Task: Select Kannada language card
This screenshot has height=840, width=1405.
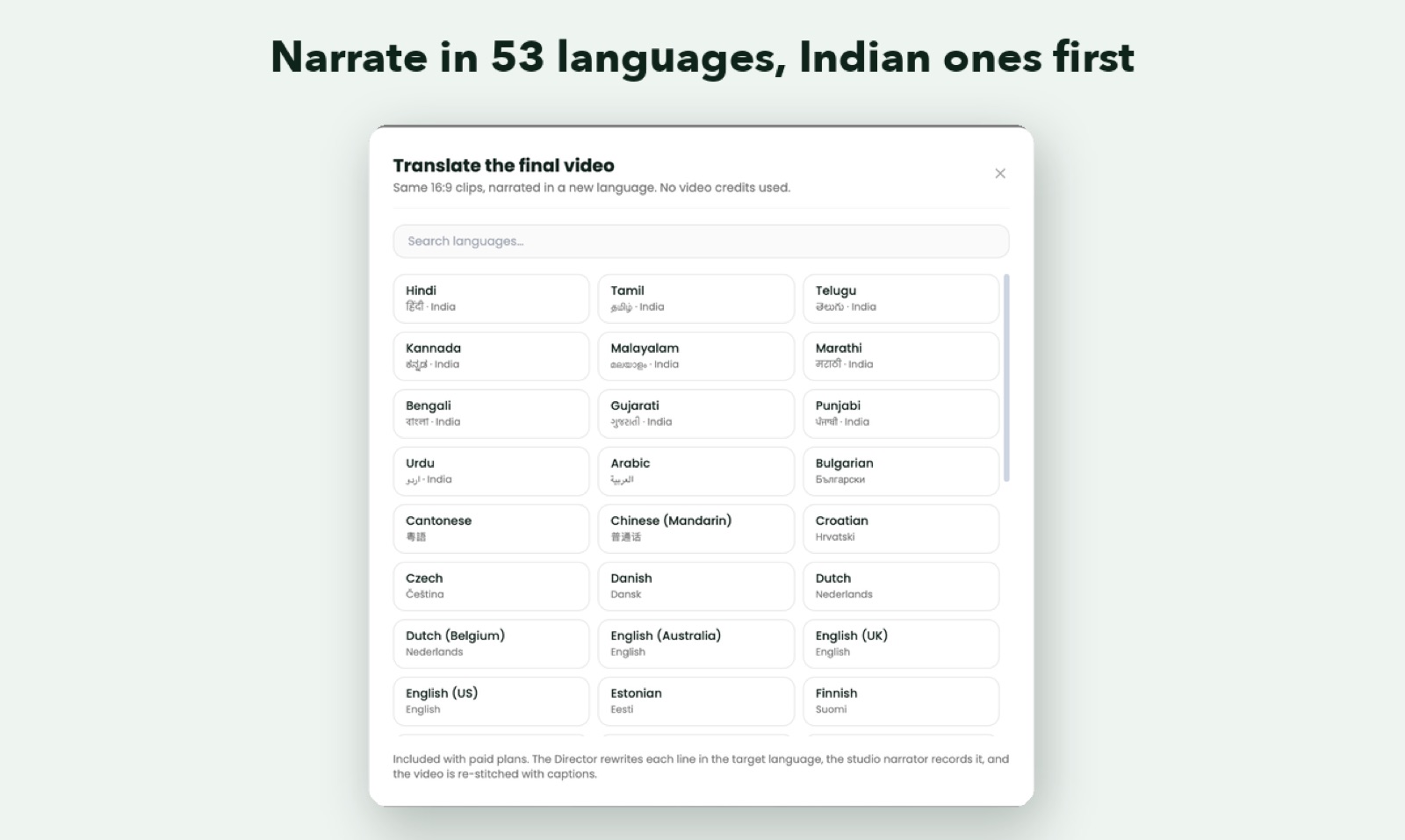Action: pyautogui.click(x=491, y=355)
